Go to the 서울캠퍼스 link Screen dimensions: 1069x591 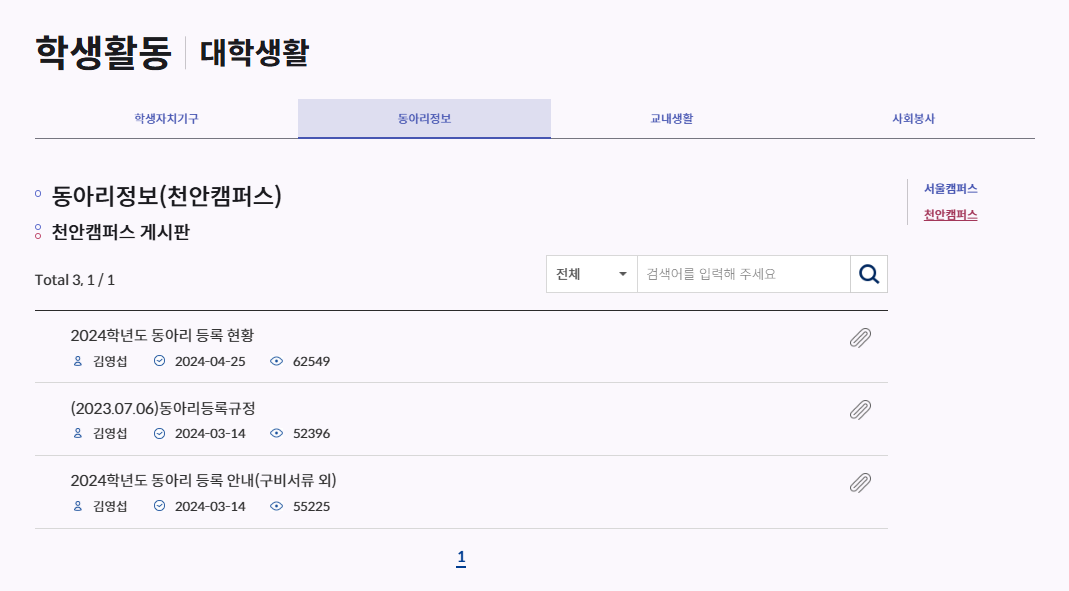pos(951,188)
